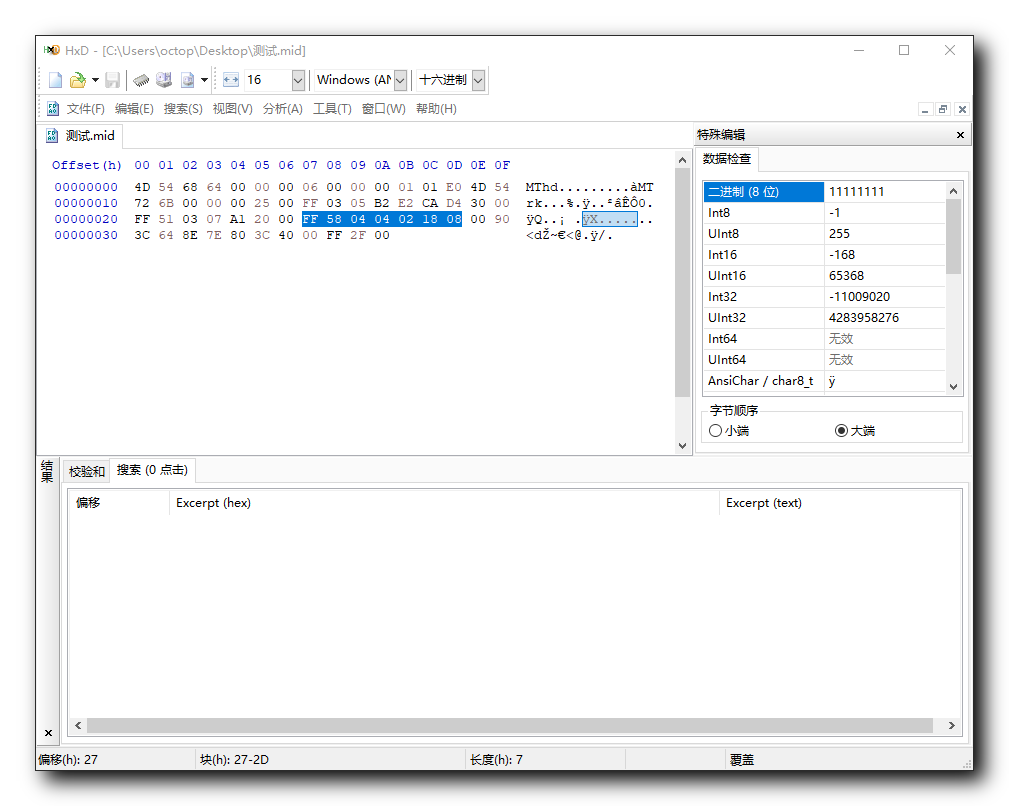Open RAM editor via memory chip icon
The image size is (1009, 806).
coord(141,80)
